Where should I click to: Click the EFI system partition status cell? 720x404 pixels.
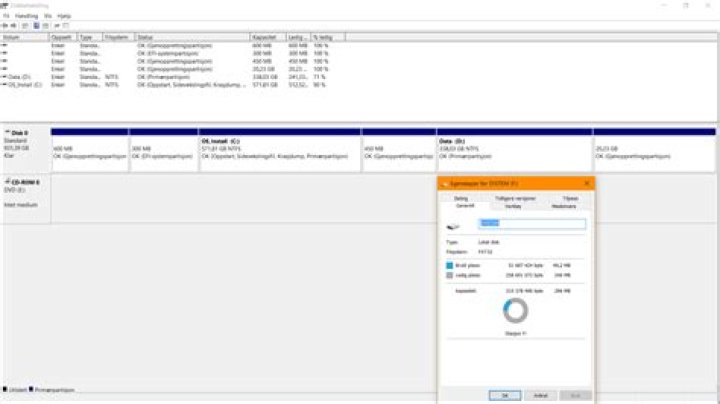[168, 53]
